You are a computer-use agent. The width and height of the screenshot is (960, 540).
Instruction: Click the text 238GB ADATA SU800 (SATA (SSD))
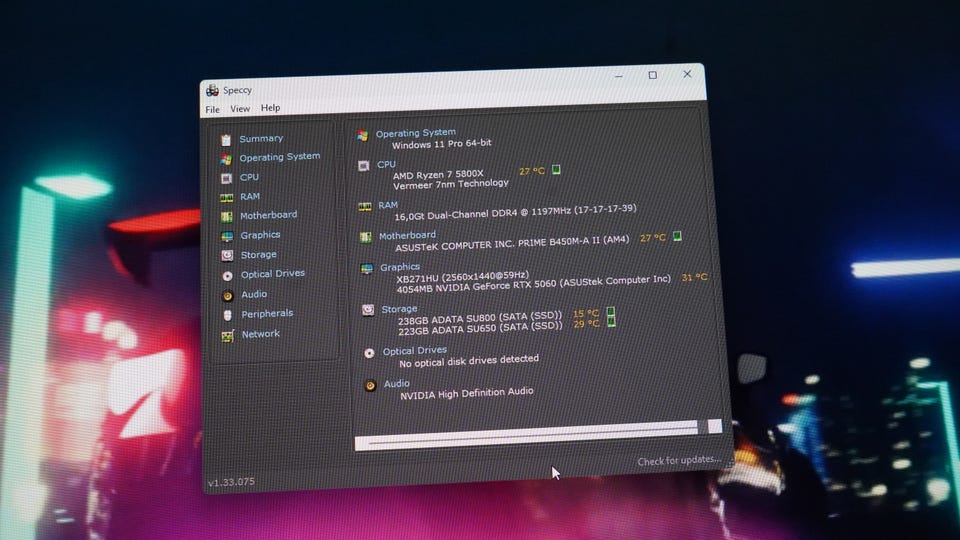click(x=479, y=318)
